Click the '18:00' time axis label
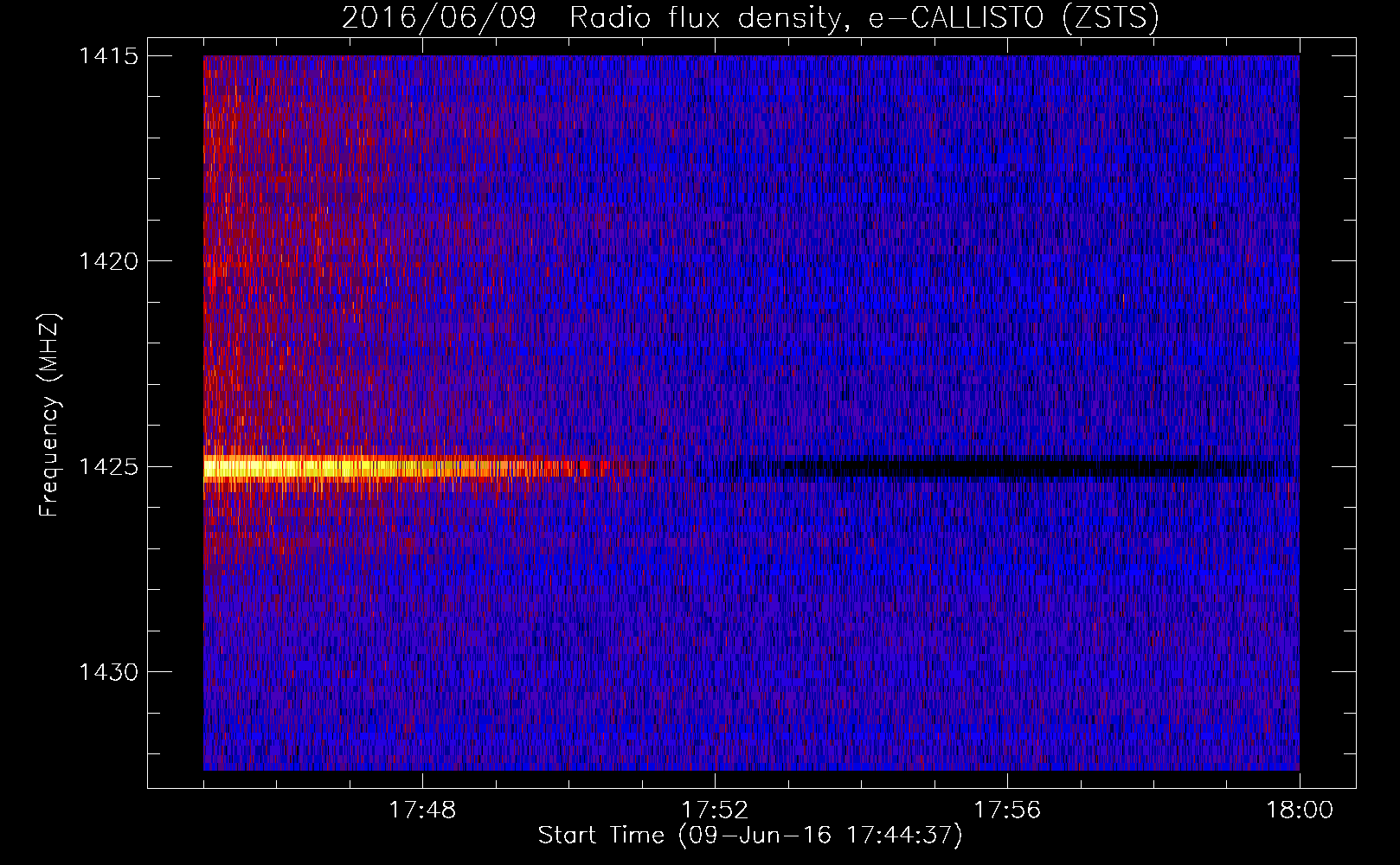The image size is (1400, 865). tap(1300, 811)
